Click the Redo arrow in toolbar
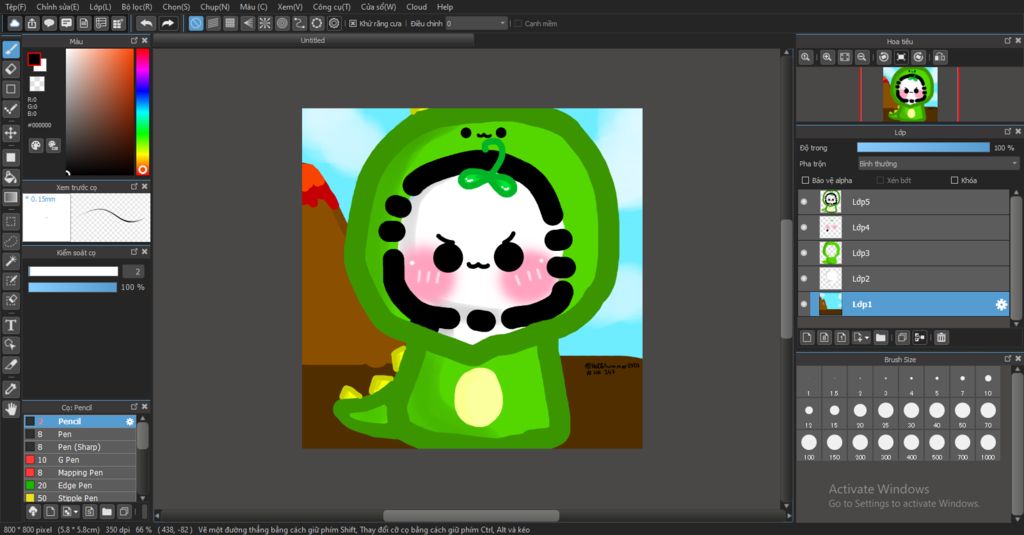The height and width of the screenshot is (535, 1024). point(168,24)
